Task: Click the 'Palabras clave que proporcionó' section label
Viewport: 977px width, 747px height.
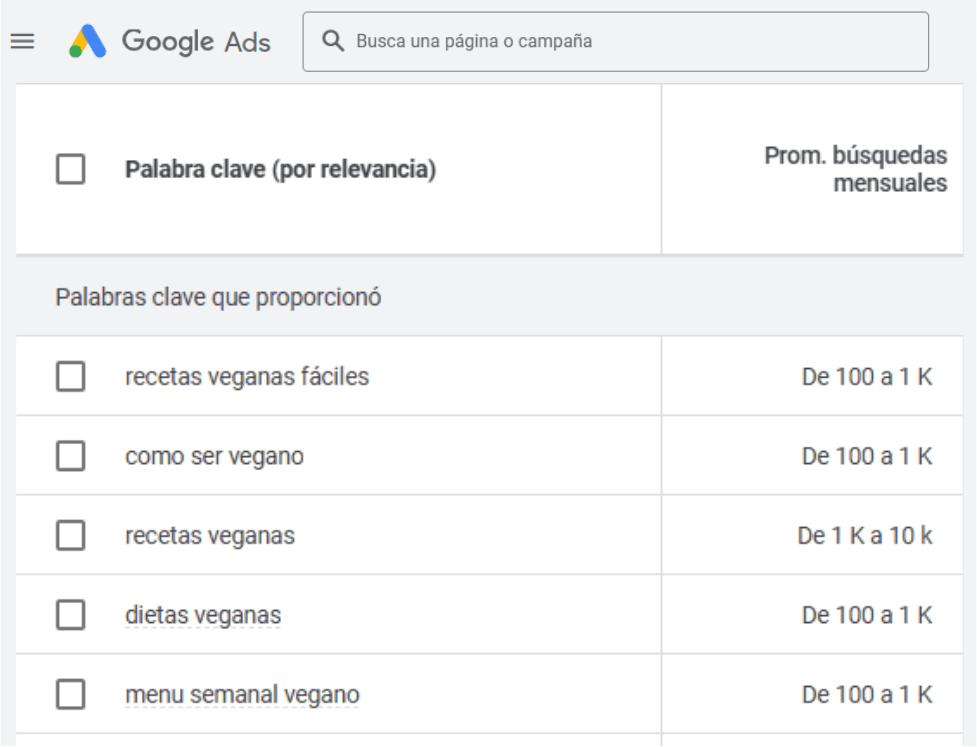Action: tap(218, 298)
